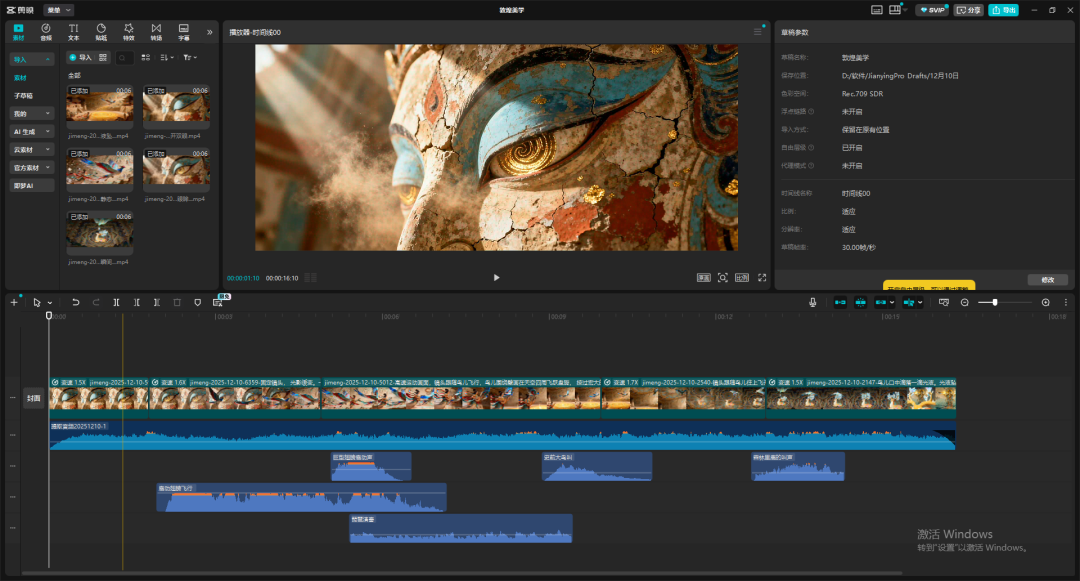Click the undo arrow in timeline toolbar
The height and width of the screenshot is (581, 1080).
tap(76, 302)
